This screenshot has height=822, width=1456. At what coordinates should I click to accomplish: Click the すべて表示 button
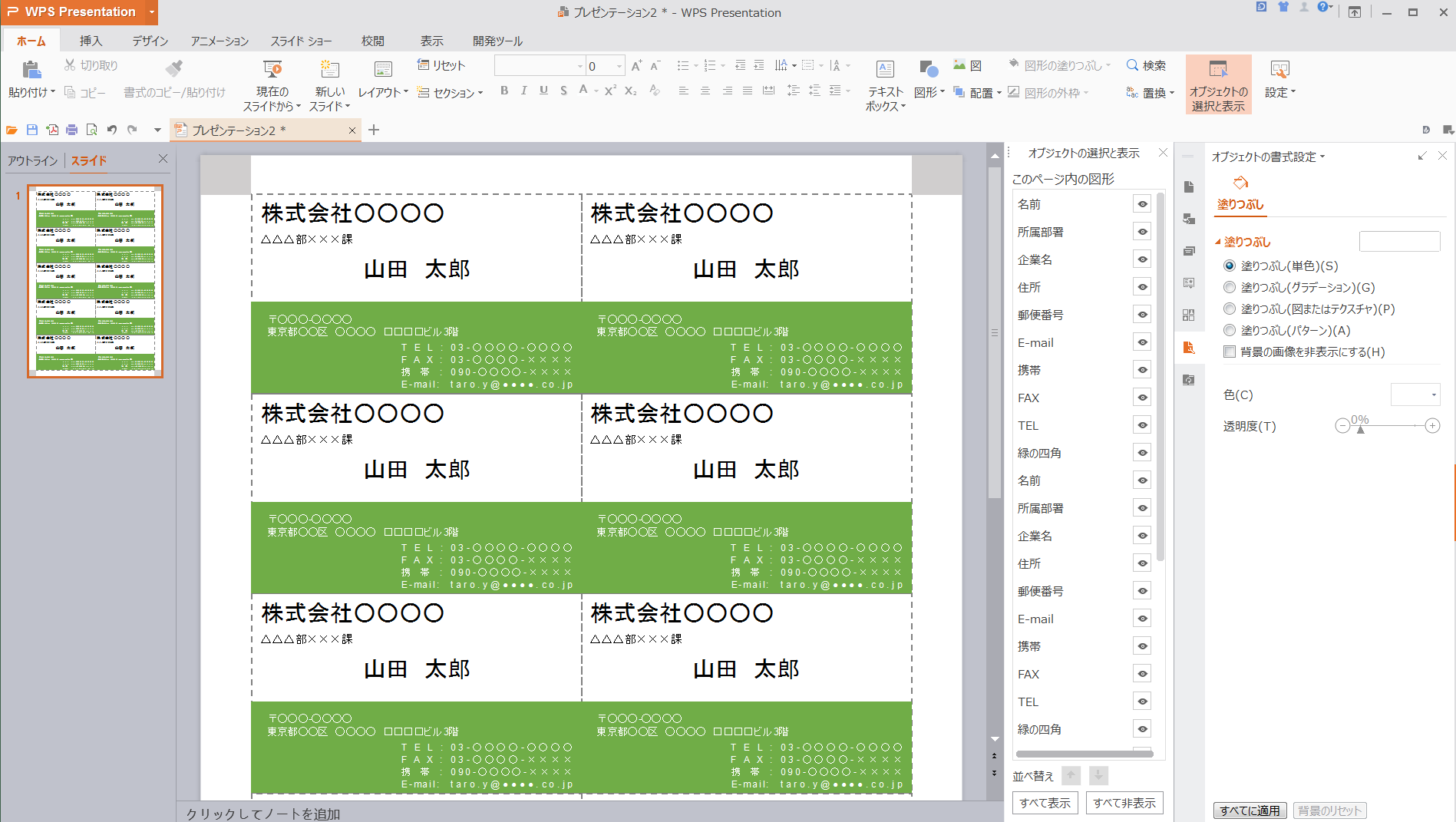[x=1045, y=803]
